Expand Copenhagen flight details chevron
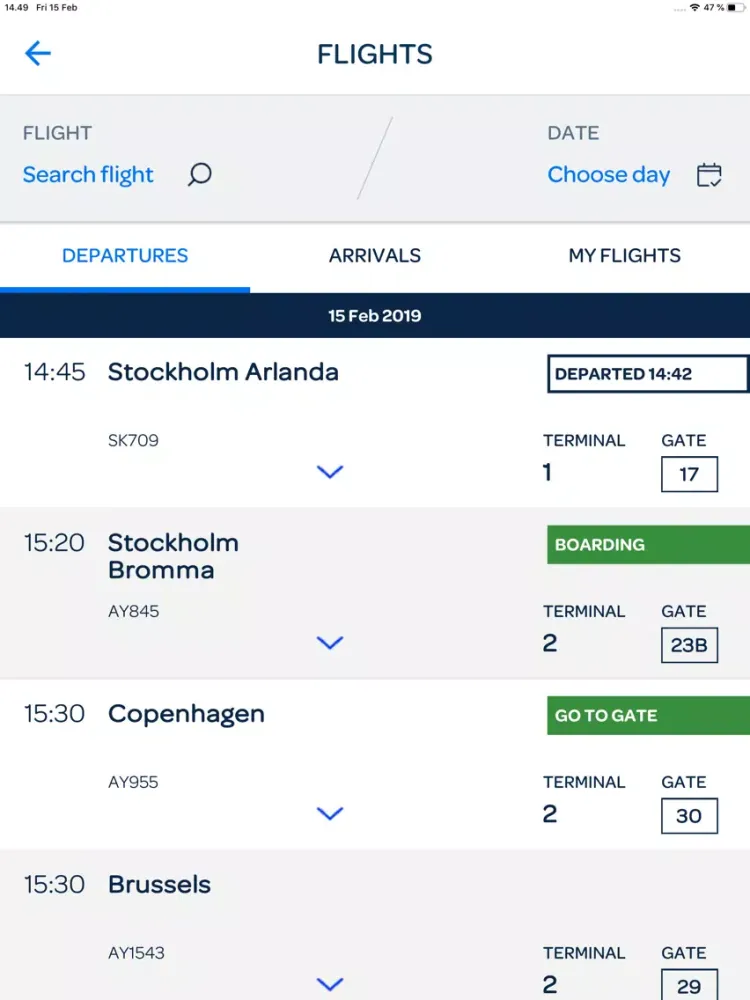The width and height of the screenshot is (750, 1000). coord(329,814)
